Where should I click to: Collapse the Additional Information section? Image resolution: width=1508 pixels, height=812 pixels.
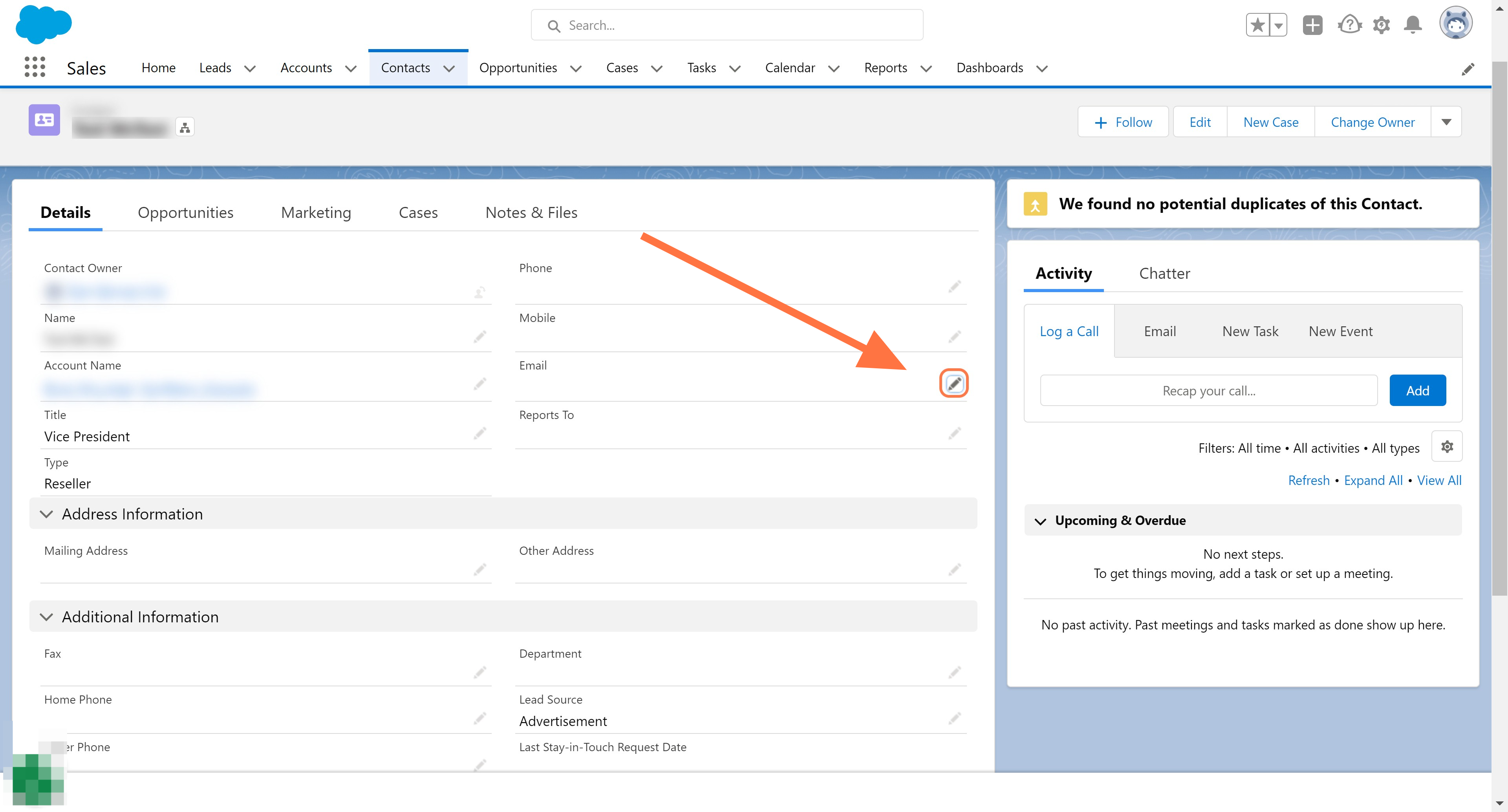pyautogui.click(x=46, y=617)
